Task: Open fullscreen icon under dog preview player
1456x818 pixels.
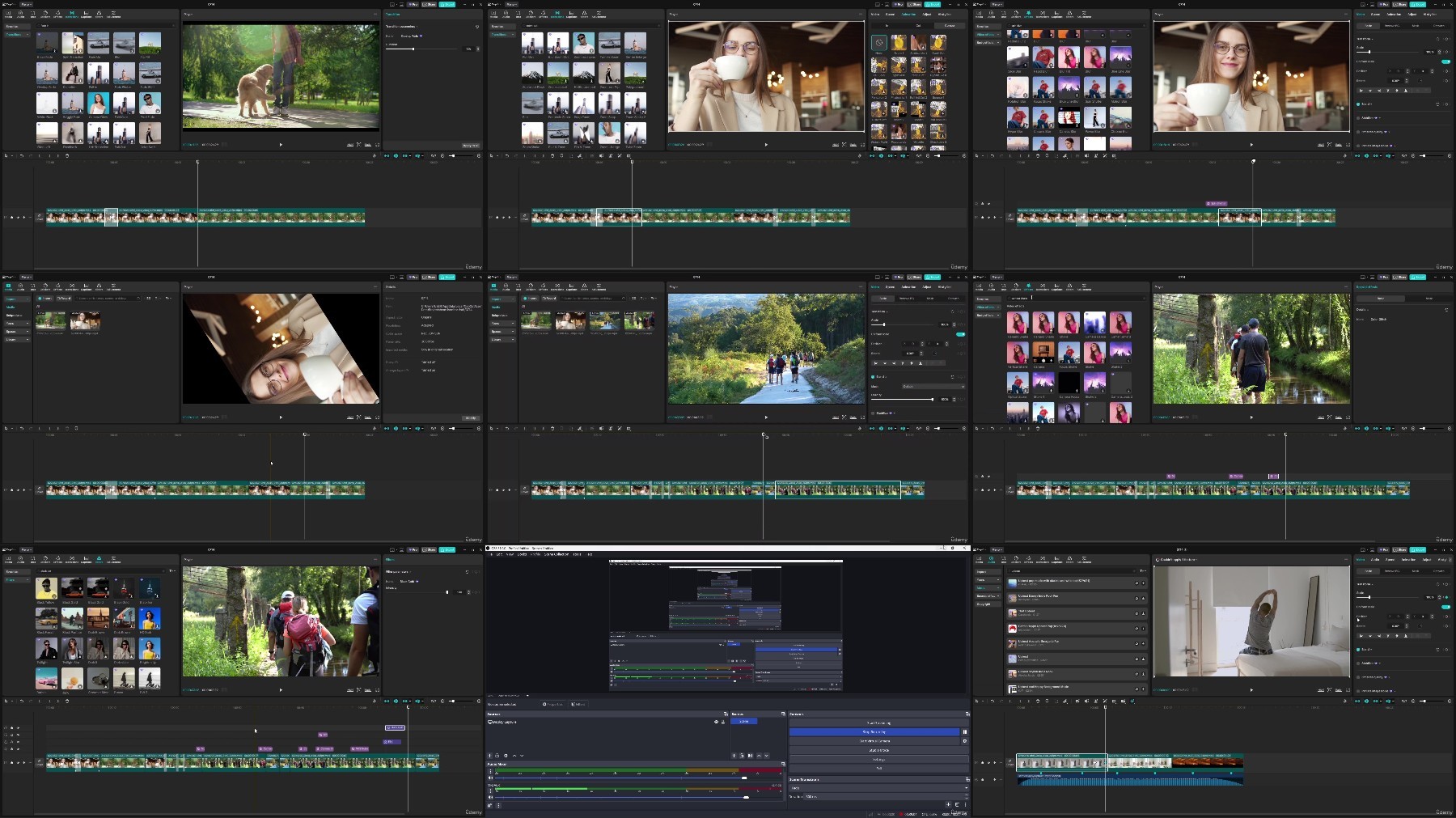Action: click(x=377, y=145)
